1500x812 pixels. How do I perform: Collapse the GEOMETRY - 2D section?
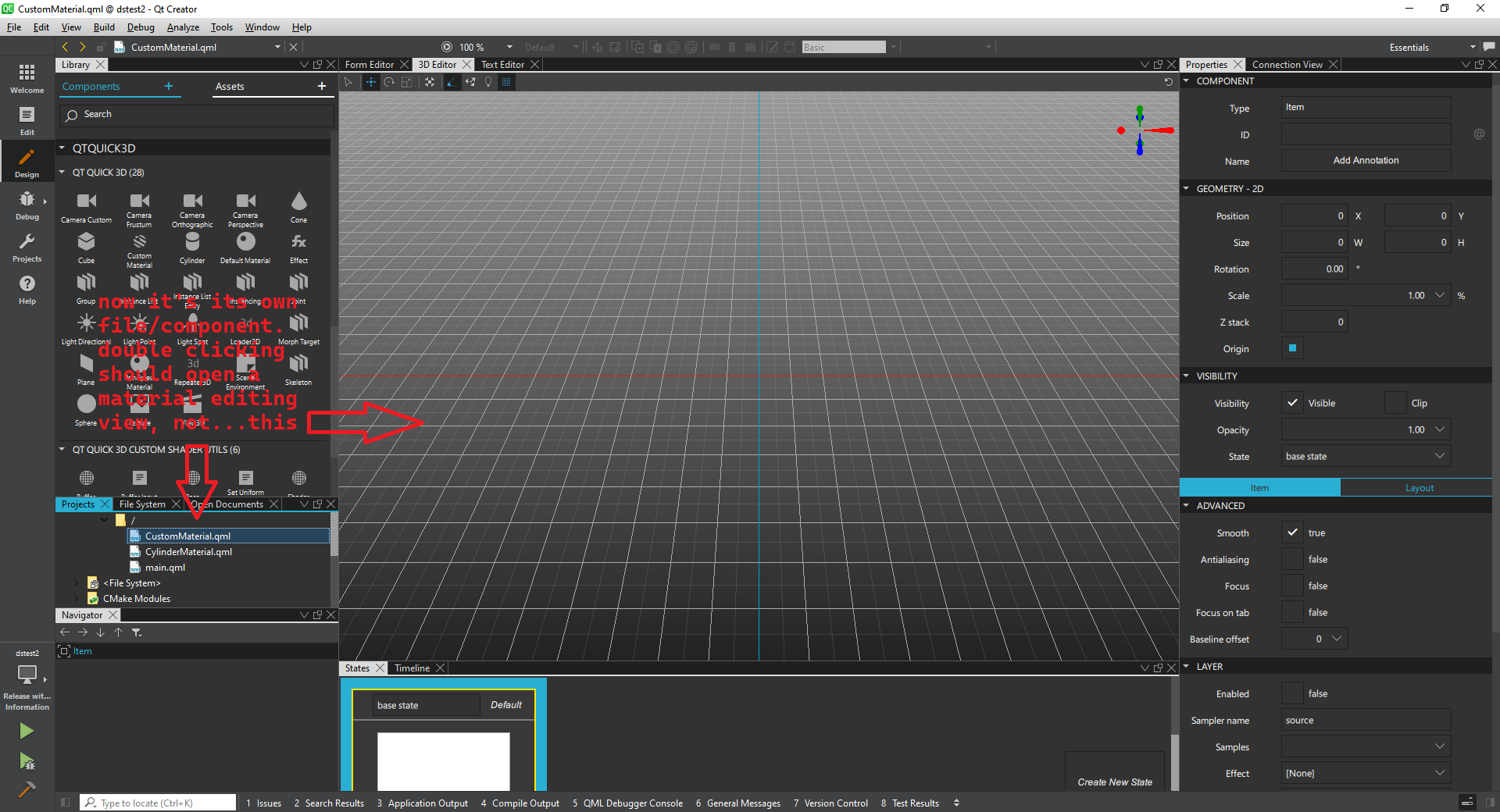pyautogui.click(x=1186, y=189)
